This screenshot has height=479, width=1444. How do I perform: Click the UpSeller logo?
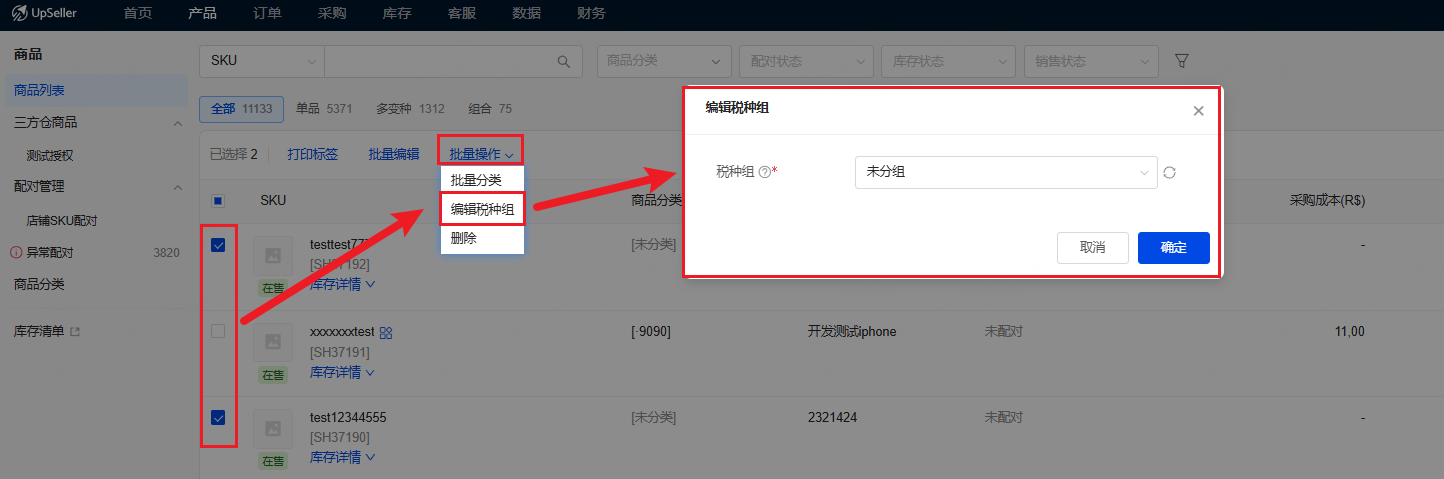45,14
